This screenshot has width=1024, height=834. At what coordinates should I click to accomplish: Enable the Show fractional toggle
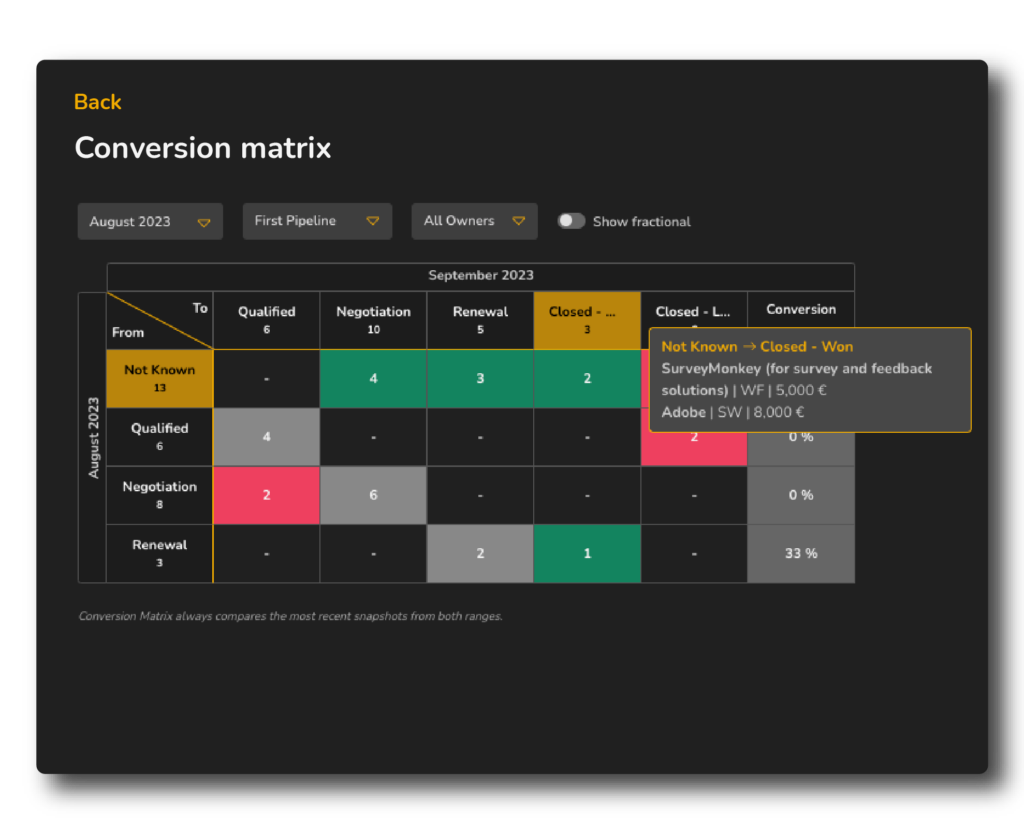571,221
